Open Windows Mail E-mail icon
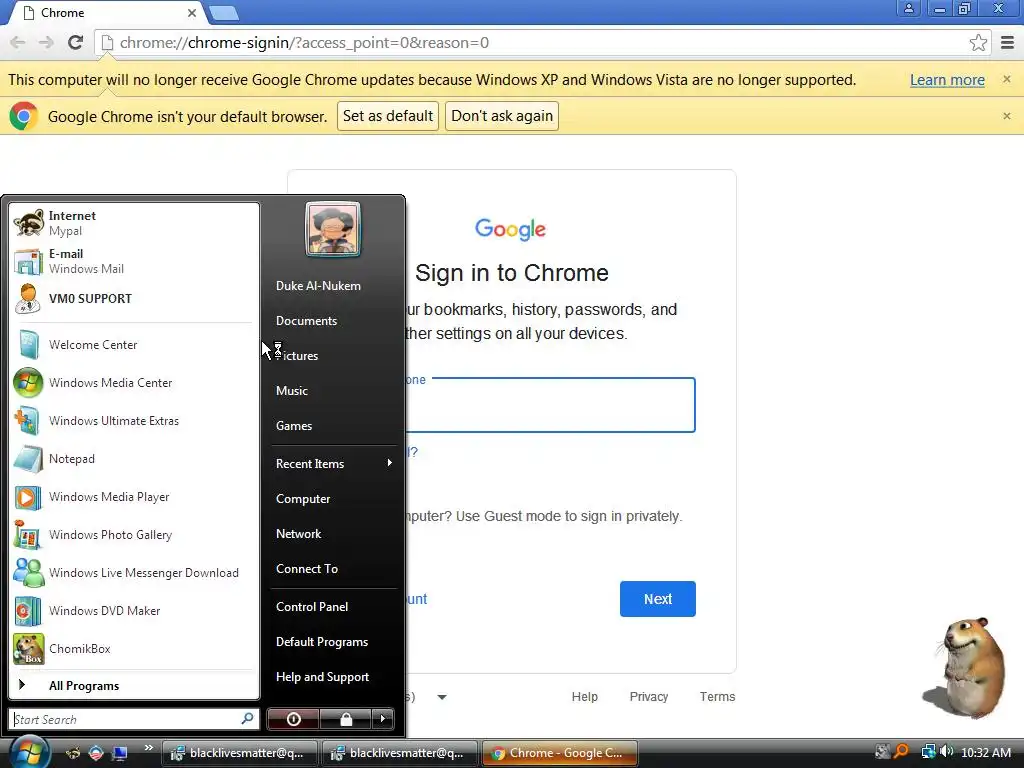The image size is (1024, 768). coord(29,261)
